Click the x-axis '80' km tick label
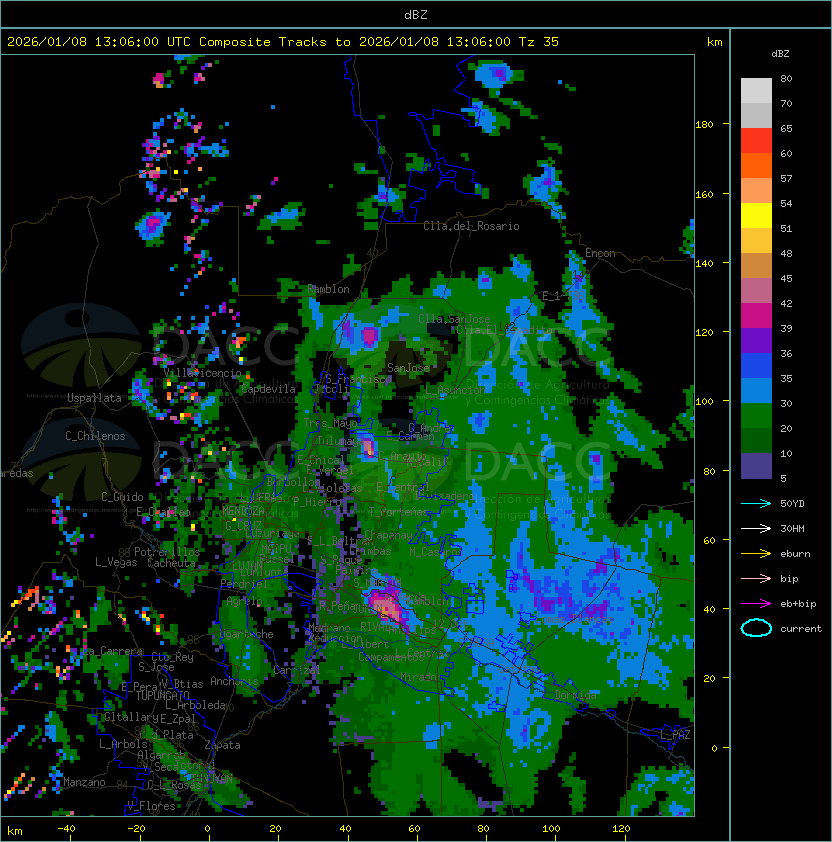This screenshot has height=842, width=832. (483, 829)
